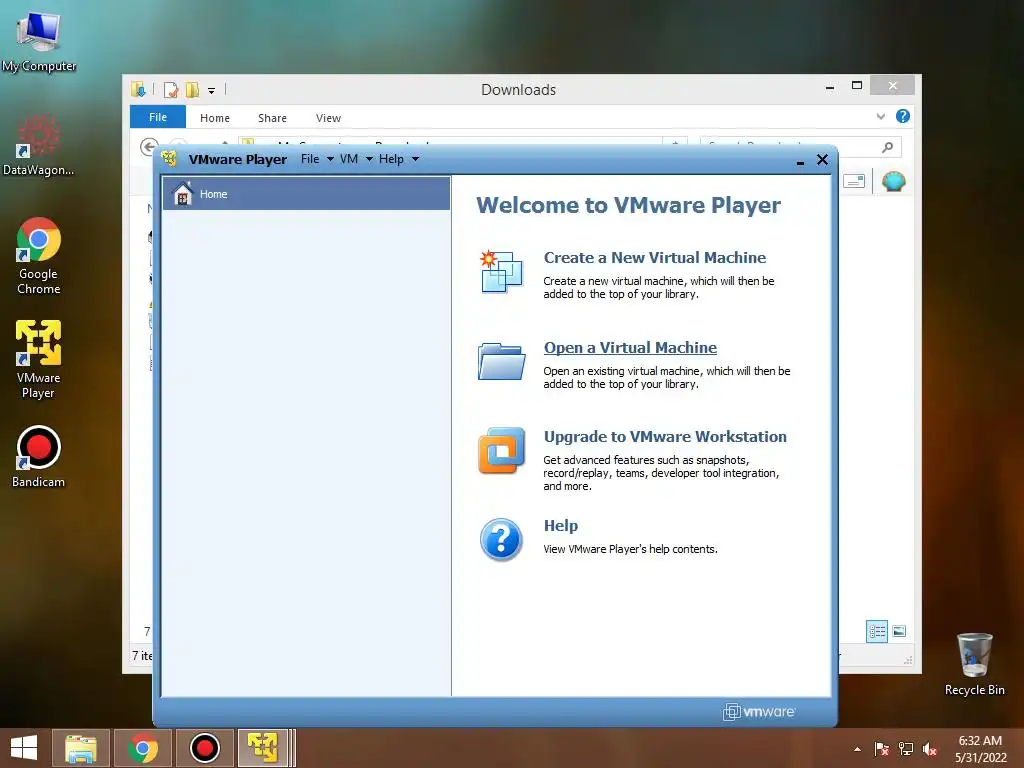Screen dimensions: 1024x768
Task: Expand the Help menu dropdown arrow
Action: [415, 159]
